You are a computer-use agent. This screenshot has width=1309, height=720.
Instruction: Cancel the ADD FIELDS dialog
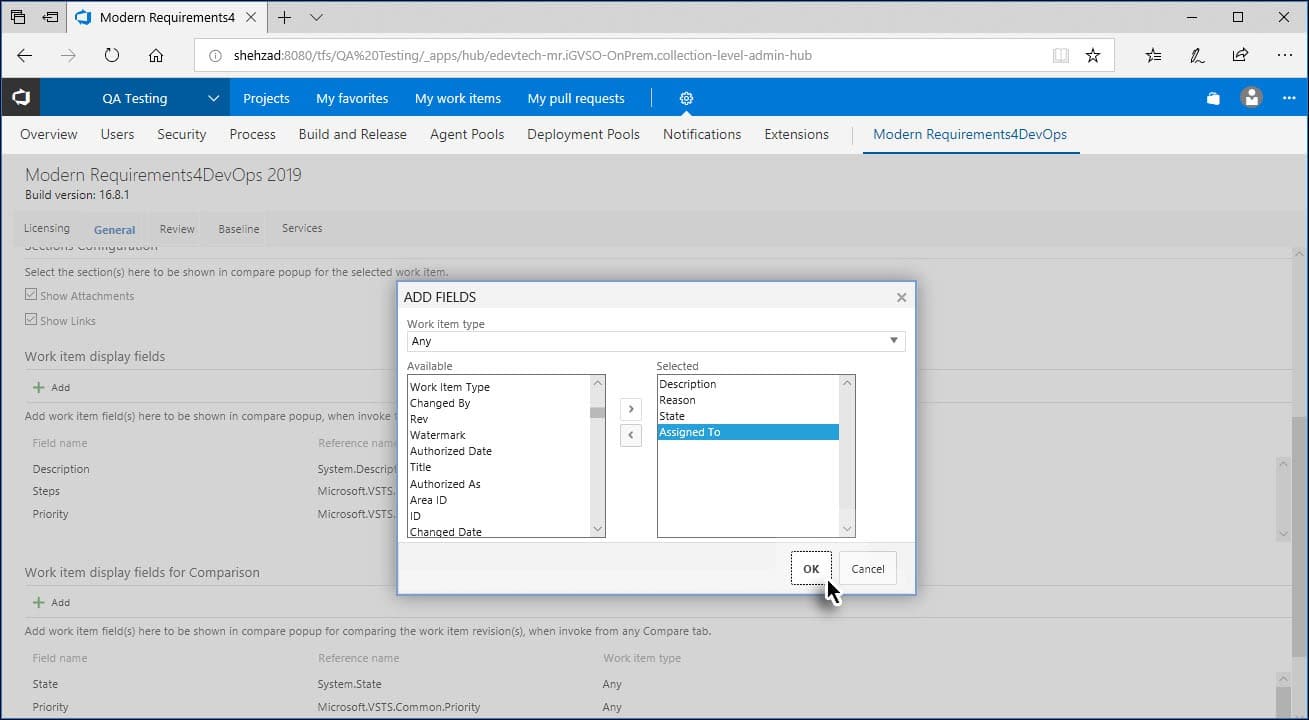coord(868,569)
